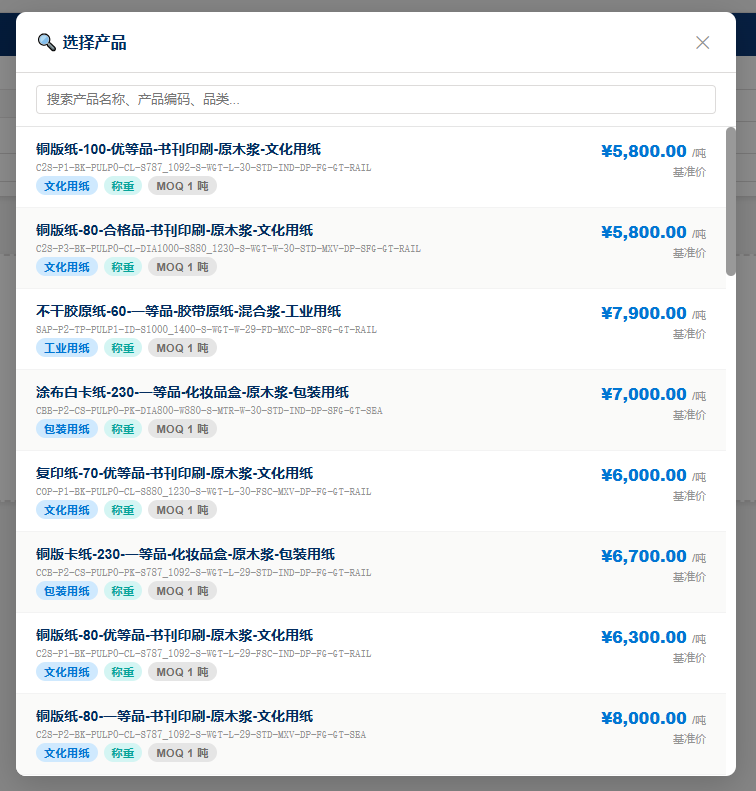This screenshot has width=756, height=791.
Task: Click the ¥6,700.00 price for 铜版卡纸
Action: click(x=644, y=556)
